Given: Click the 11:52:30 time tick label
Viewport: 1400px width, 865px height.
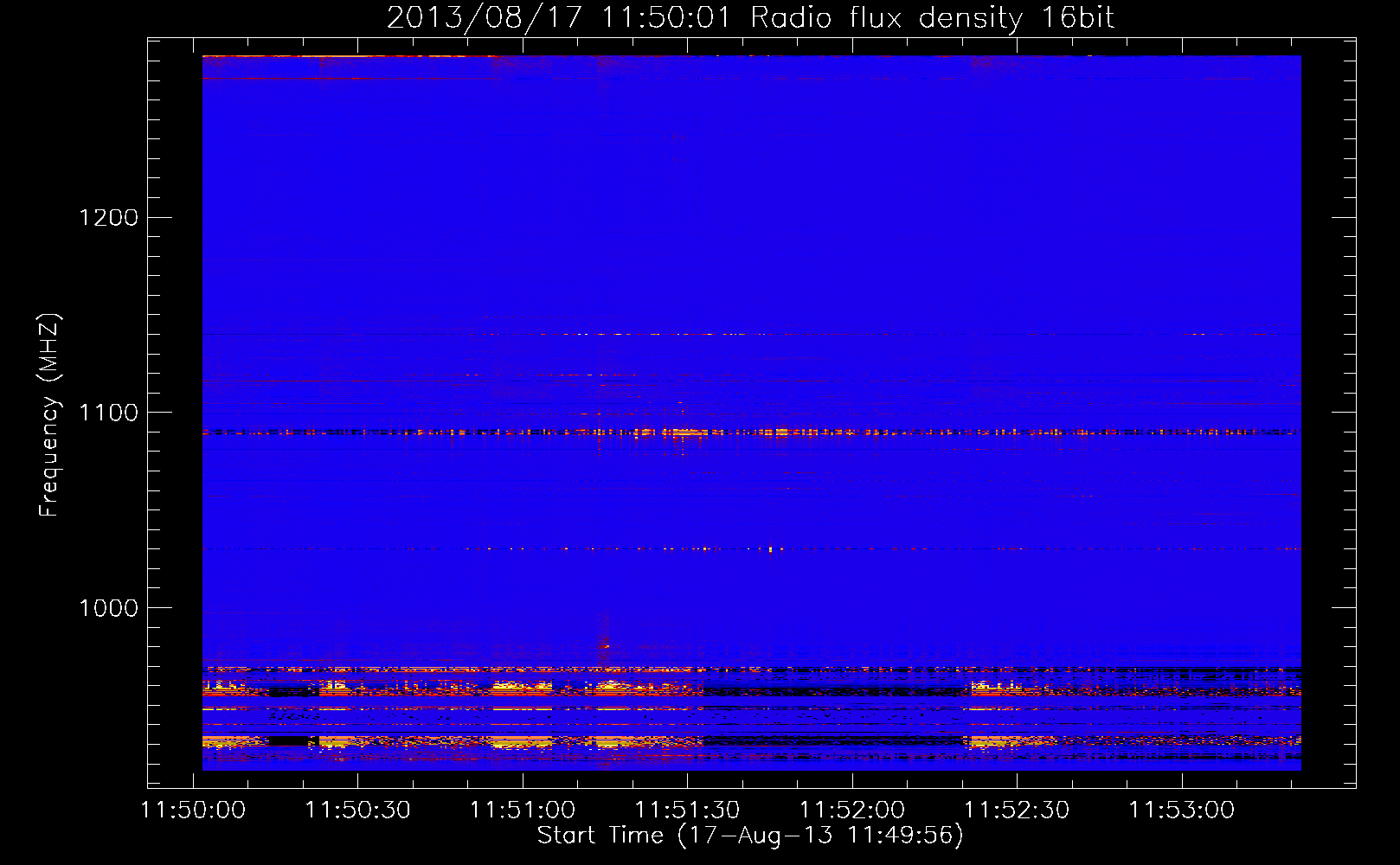Looking at the screenshot, I should click(1017, 811).
